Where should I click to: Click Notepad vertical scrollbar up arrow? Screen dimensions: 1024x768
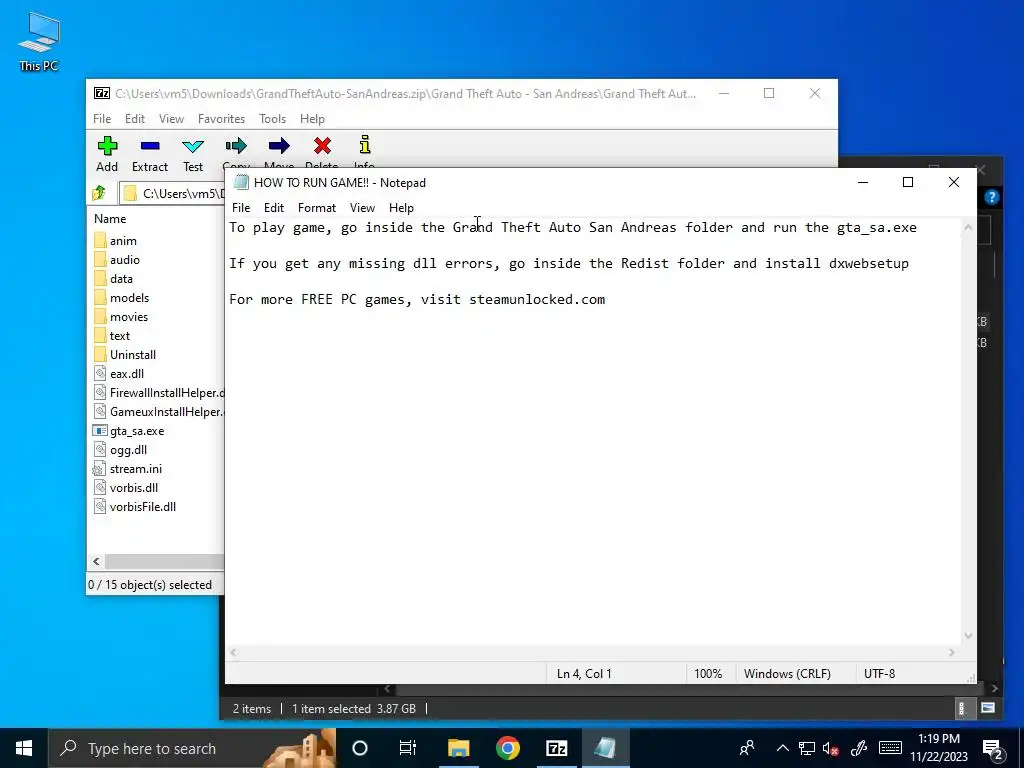[x=968, y=227]
